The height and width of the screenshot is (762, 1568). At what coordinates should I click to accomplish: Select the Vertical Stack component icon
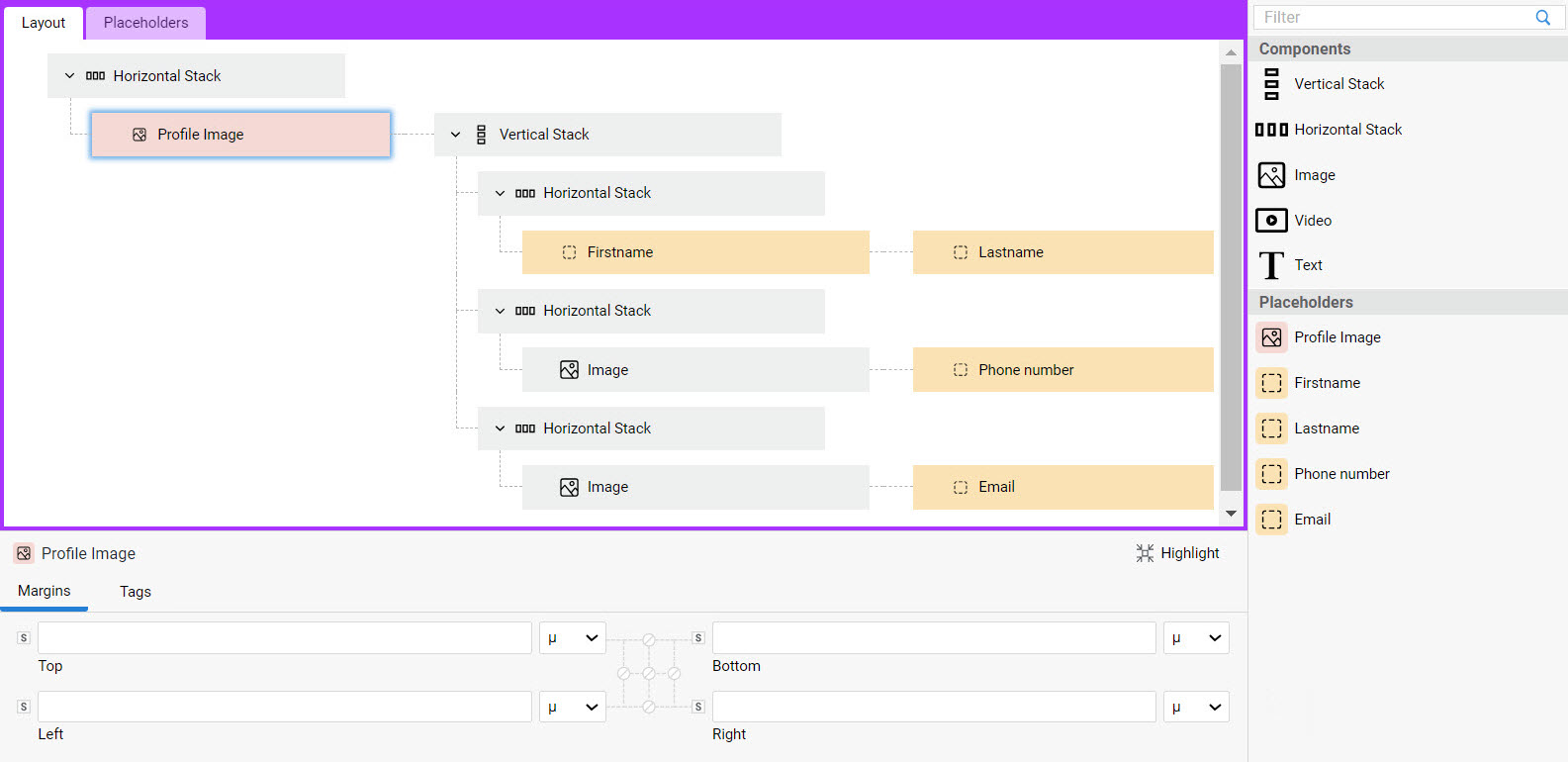pyautogui.click(x=1272, y=84)
